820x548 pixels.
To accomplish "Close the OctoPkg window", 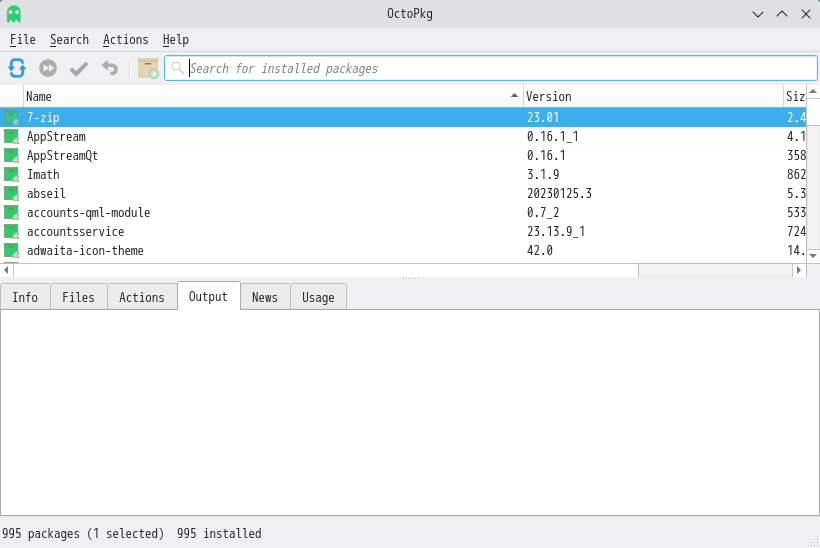I will tap(806, 14).
